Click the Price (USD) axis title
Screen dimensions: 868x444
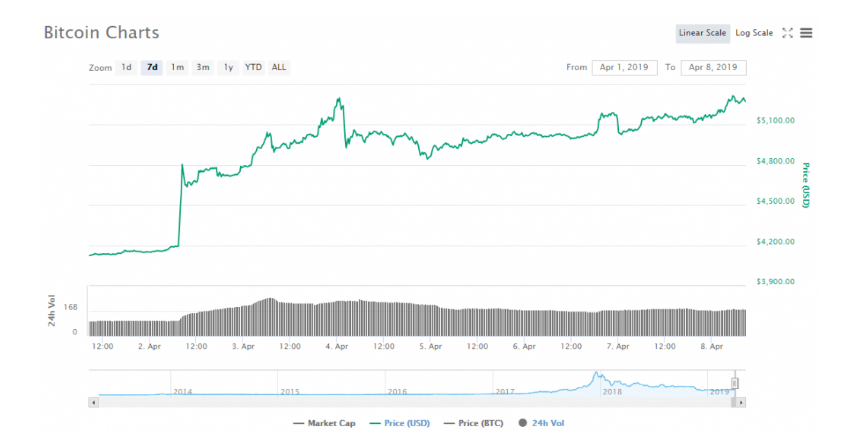[x=805, y=185]
